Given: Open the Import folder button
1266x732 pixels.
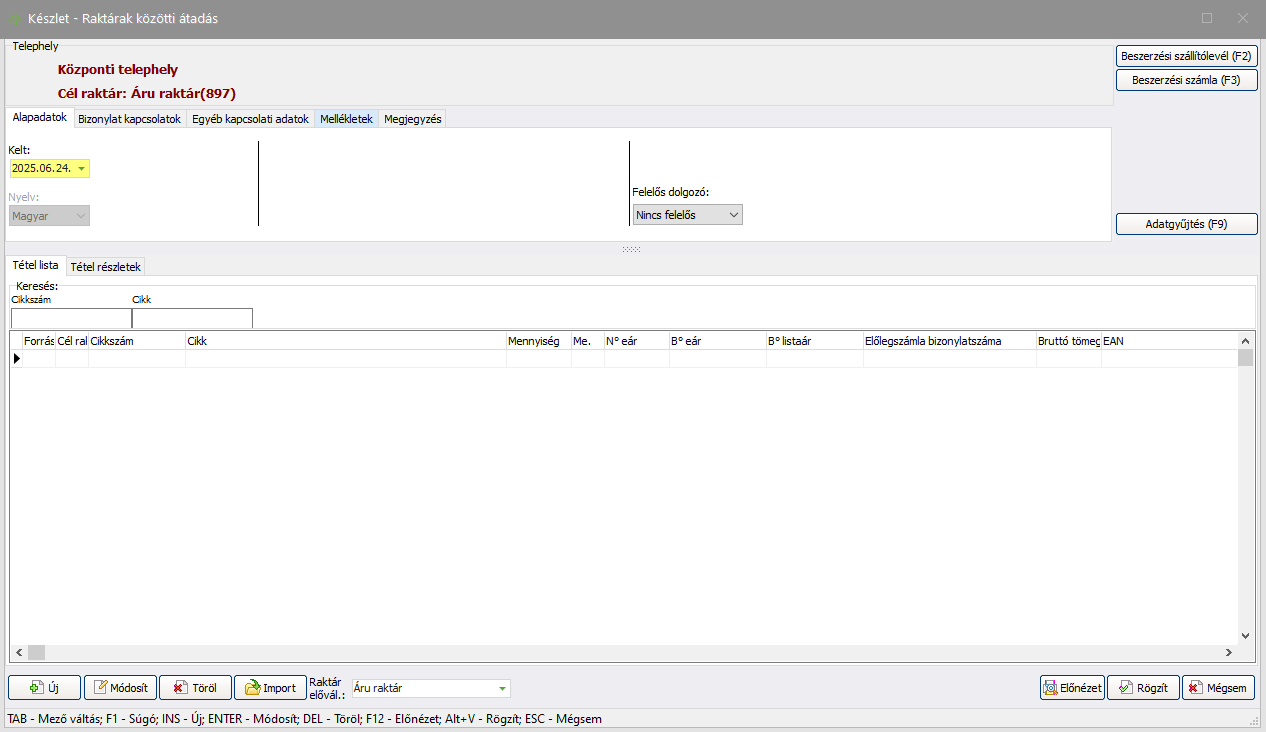Looking at the screenshot, I should point(270,688).
